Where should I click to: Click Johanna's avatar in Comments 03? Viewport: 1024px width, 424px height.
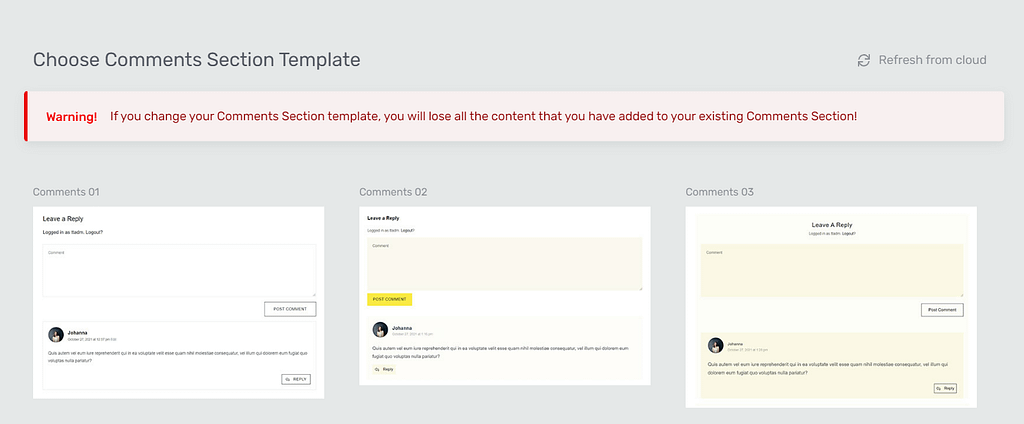[x=715, y=345]
